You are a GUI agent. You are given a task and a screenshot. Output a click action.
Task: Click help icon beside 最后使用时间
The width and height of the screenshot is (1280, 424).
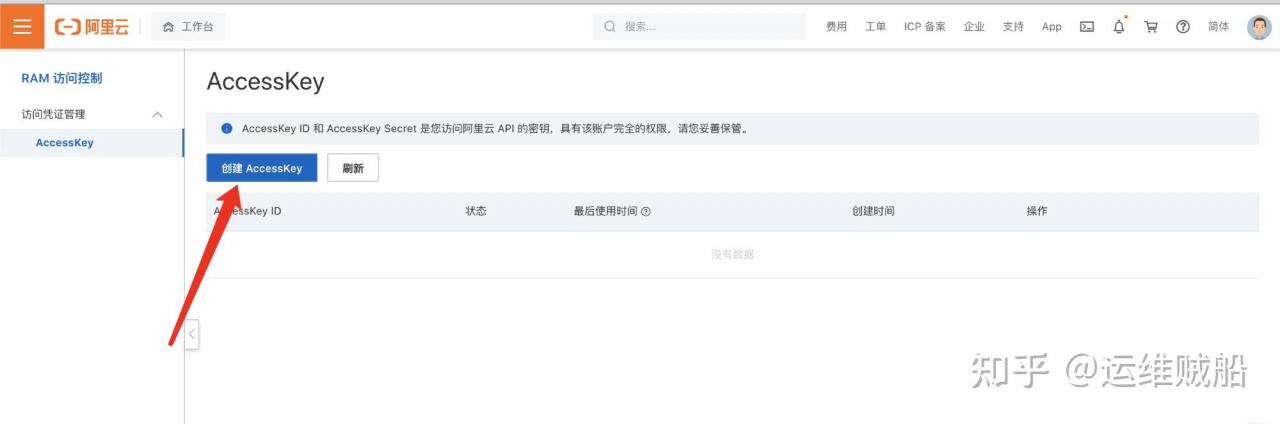coord(646,212)
